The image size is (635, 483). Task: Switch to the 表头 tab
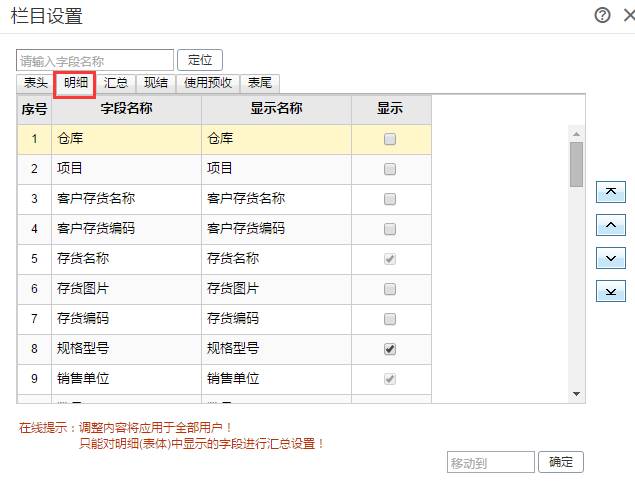tap(36, 84)
